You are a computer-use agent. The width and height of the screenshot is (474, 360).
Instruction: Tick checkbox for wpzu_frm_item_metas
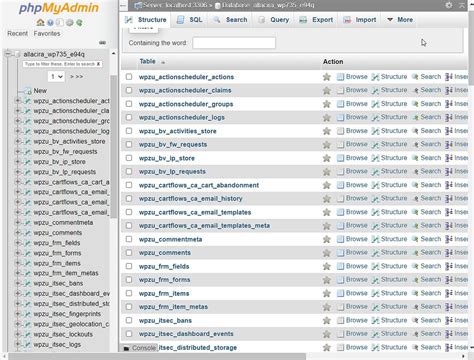click(129, 307)
